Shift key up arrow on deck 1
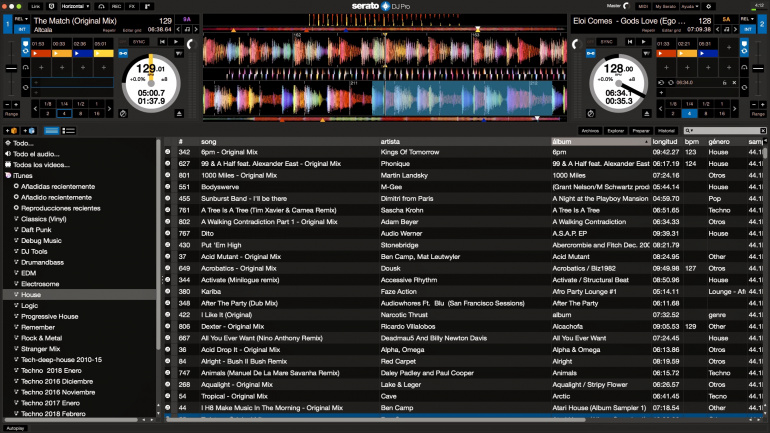 coord(196,29)
